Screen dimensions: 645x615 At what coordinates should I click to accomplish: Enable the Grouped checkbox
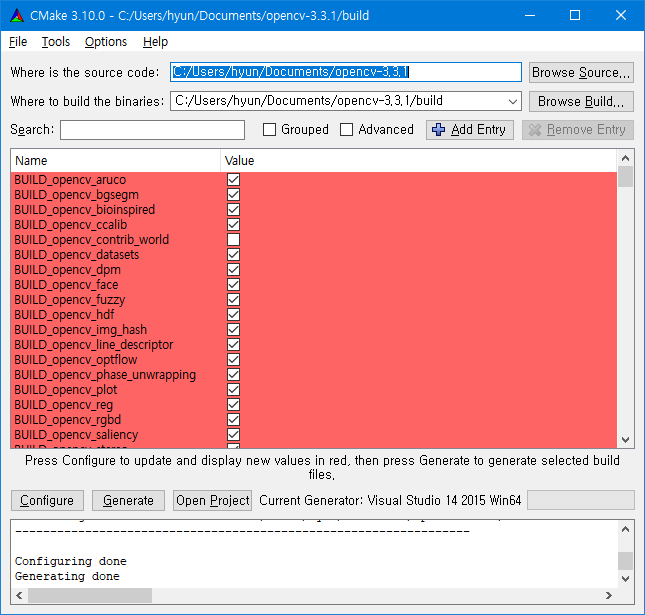(x=269, y=130)
